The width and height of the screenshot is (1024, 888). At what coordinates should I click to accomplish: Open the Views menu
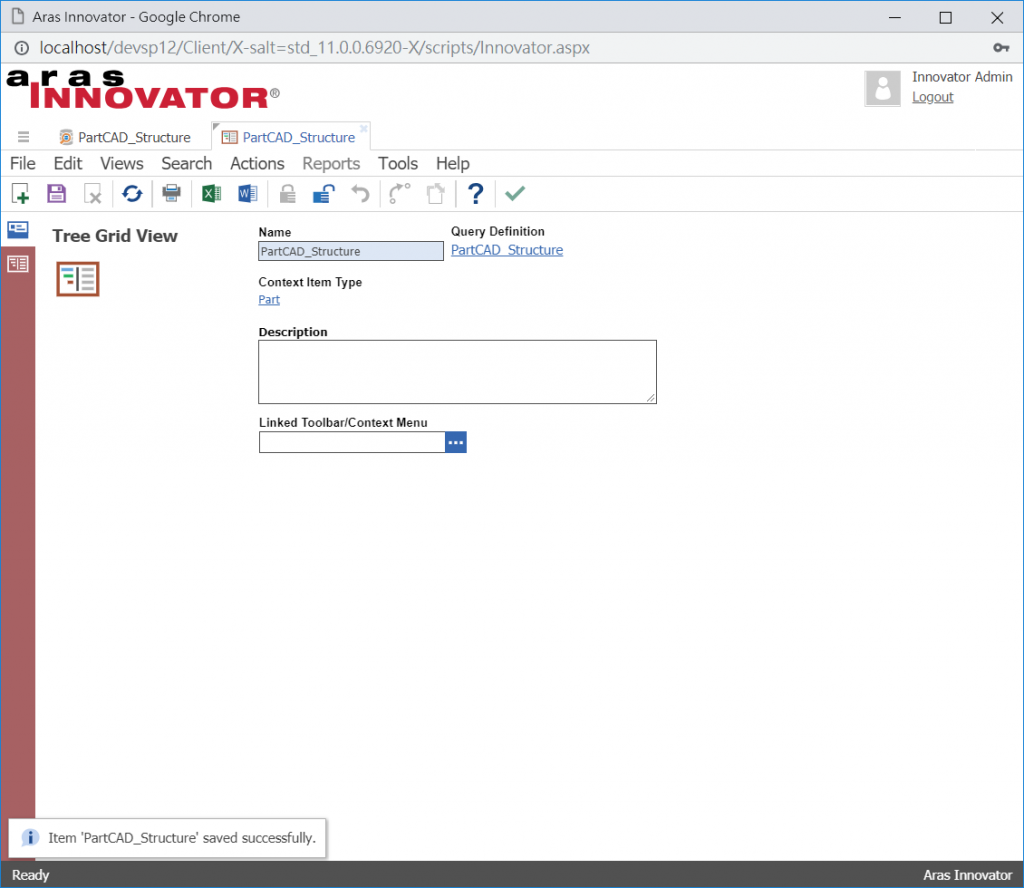[x=121, y=163]
